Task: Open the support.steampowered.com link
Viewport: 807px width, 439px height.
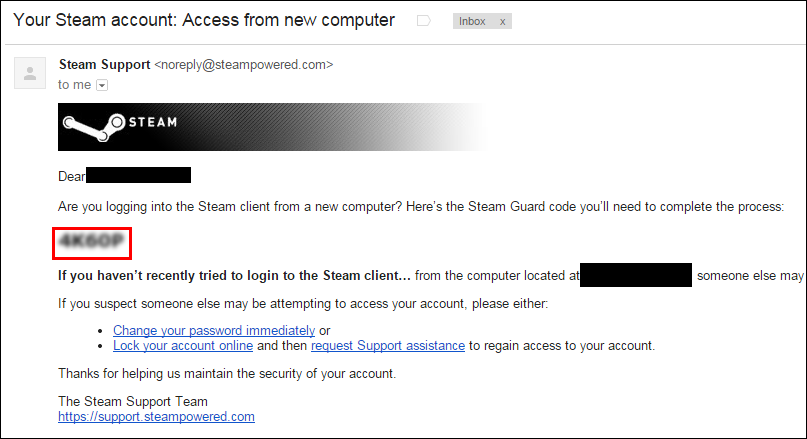Action: pos(156,416)
